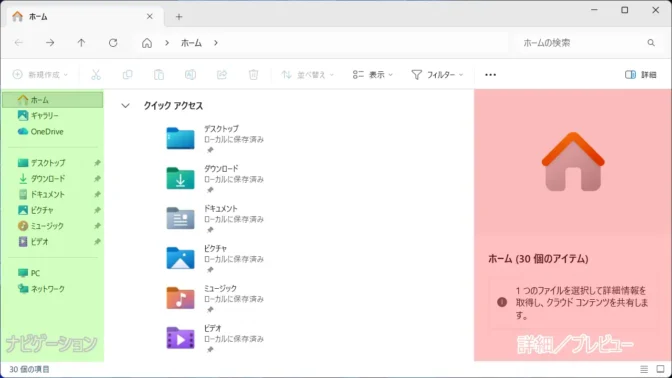This screenshot has height=378, width=672.
Task: Select ダウンロード in navigation pane
Action: coord(52,179)
